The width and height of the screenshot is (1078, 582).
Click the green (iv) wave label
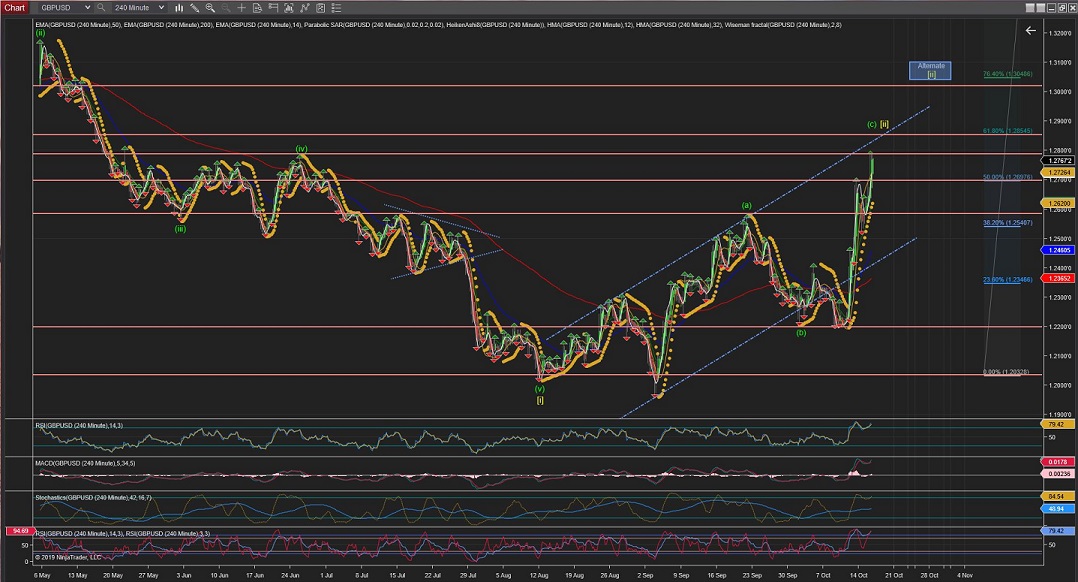tap(301, 148)
